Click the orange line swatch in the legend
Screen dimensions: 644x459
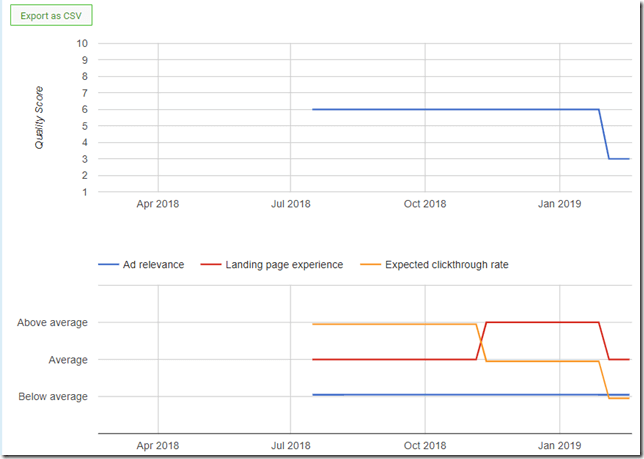click(x=370, y=265)
